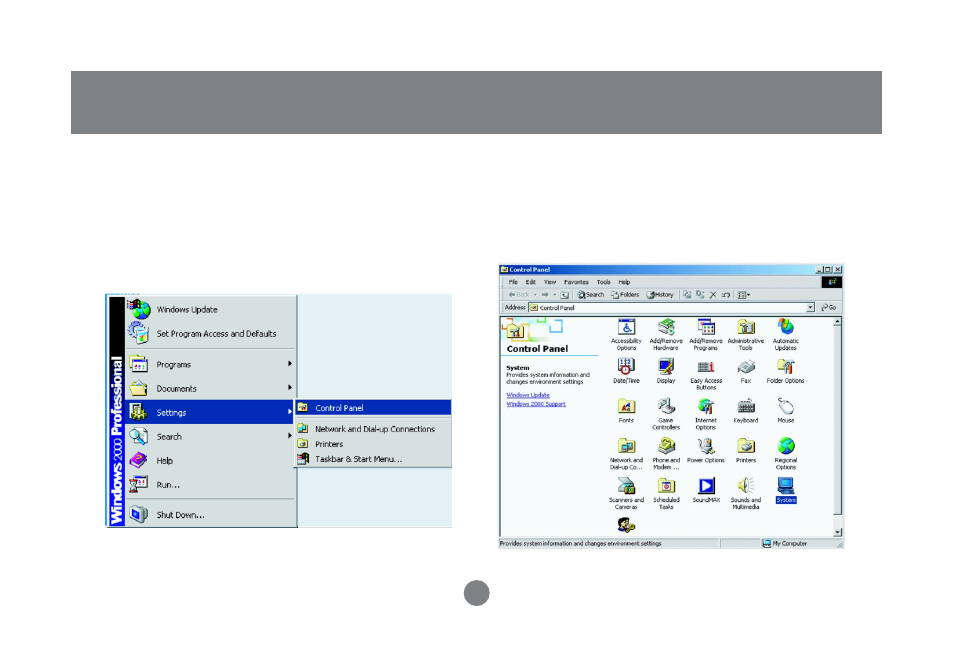The height and width of the screenshot is (664, 954).
Task: Open the View menu
Action: pos(550,282)
